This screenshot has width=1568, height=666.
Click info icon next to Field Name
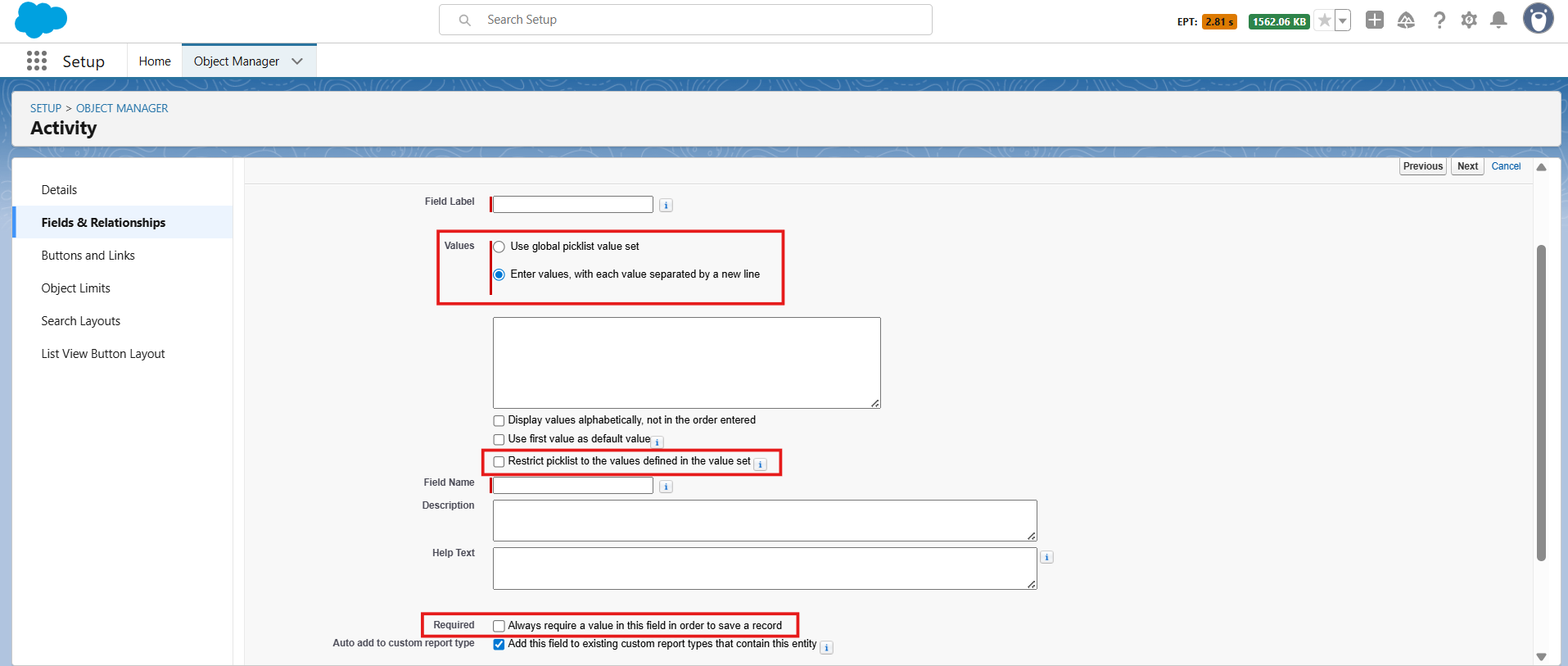666,487
